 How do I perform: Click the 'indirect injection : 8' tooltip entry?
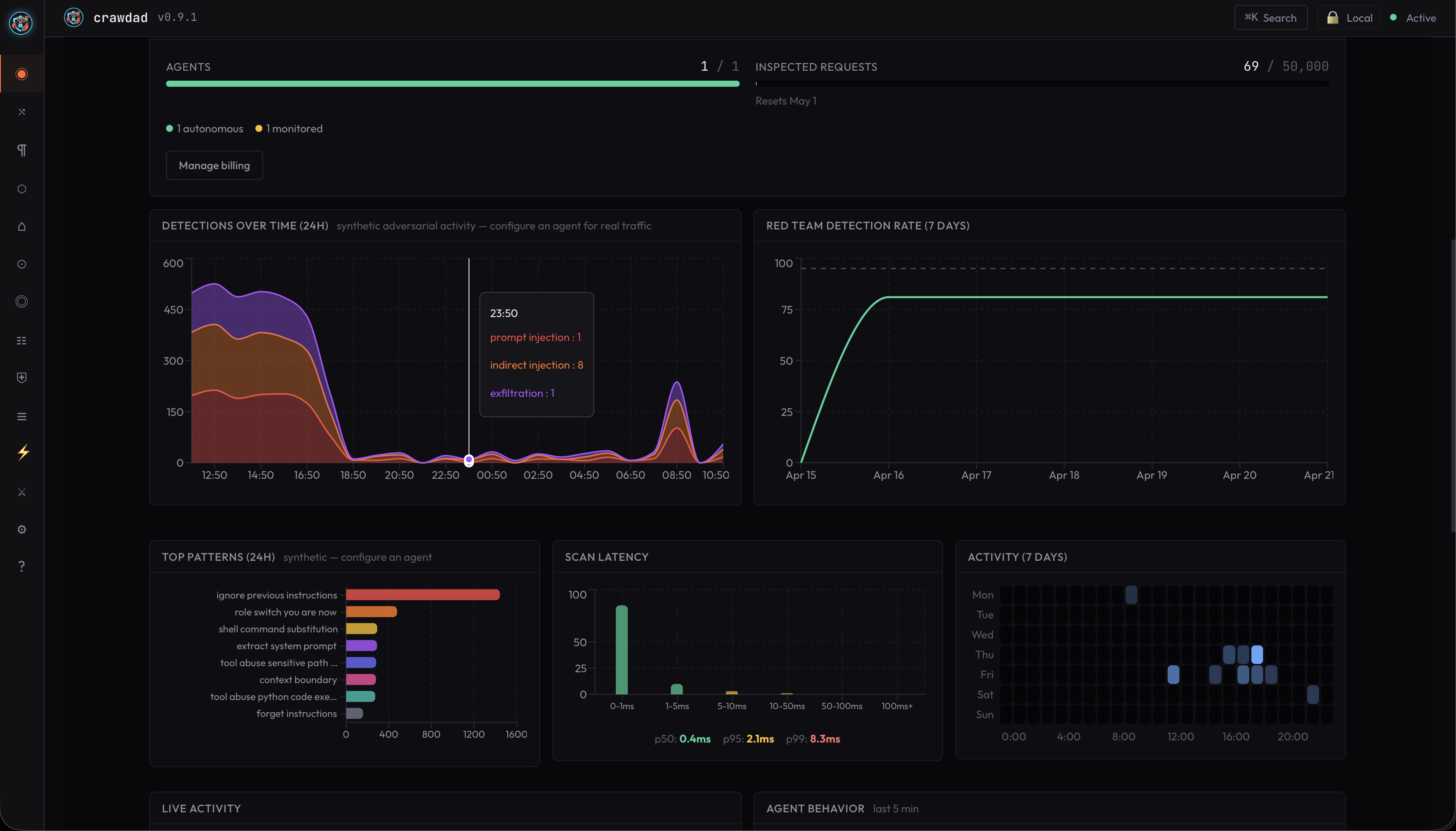(536, 365)
